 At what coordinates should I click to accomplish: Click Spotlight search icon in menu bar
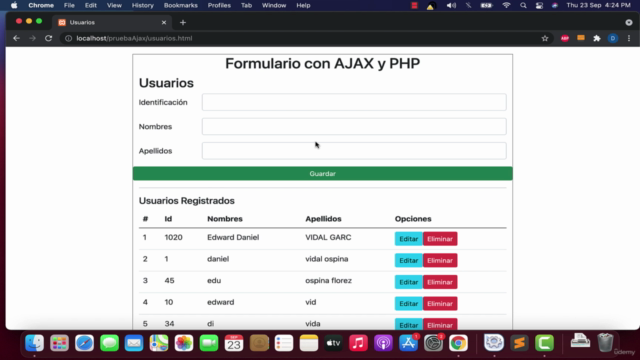[523, 5]
